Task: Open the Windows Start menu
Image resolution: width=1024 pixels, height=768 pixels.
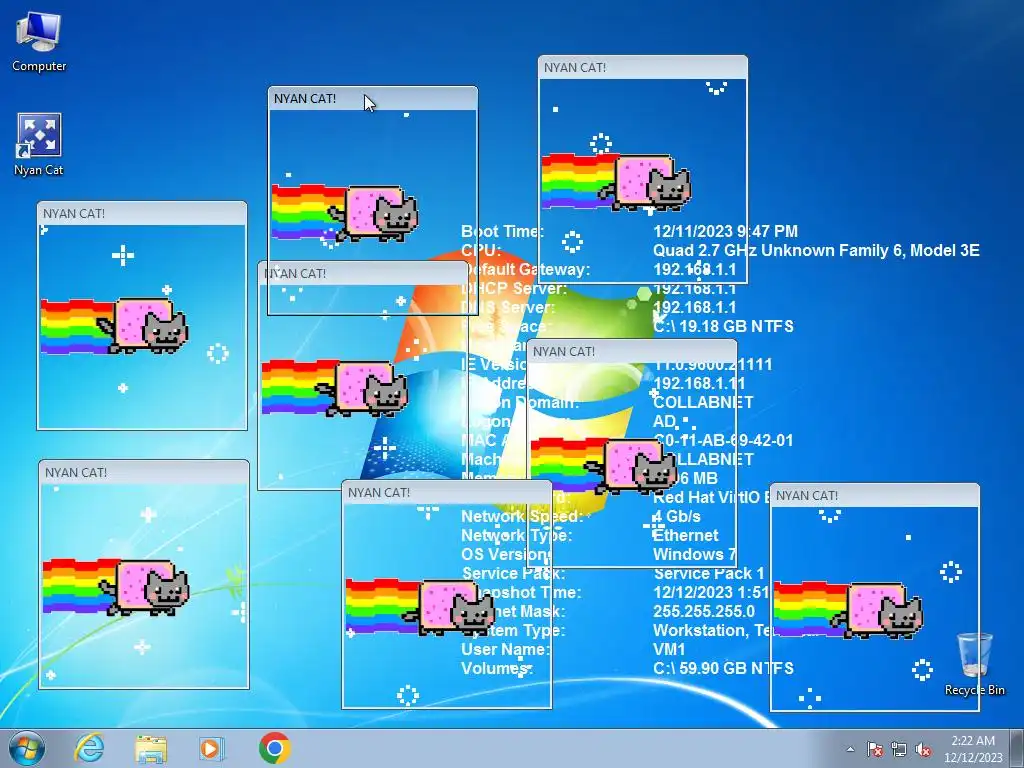Action: tap(27, 748)
